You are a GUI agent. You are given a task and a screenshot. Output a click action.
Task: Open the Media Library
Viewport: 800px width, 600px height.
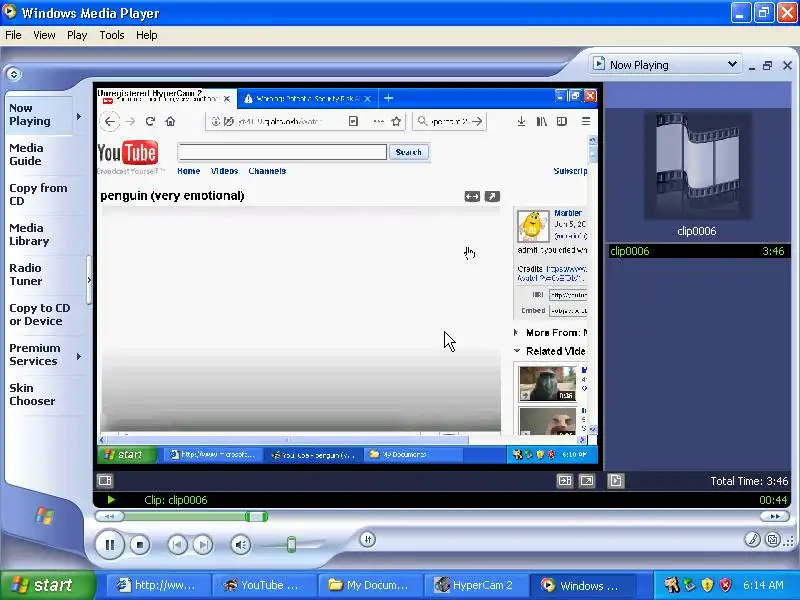click(x=29, y=234)
